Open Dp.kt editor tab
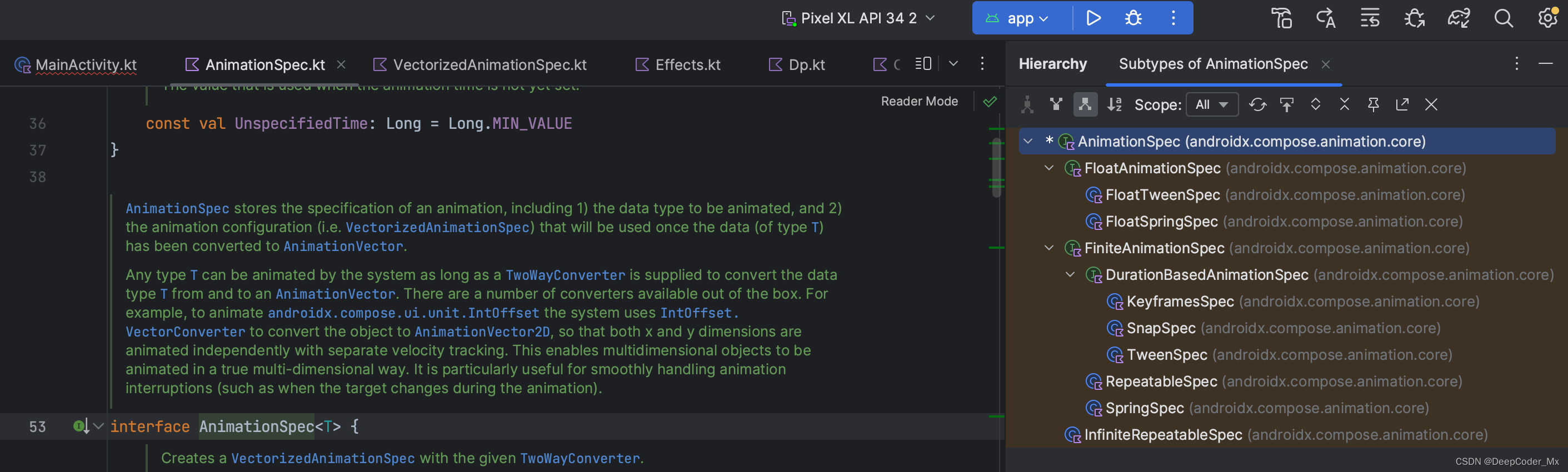Screen dimensions: 1568x472 797,64
